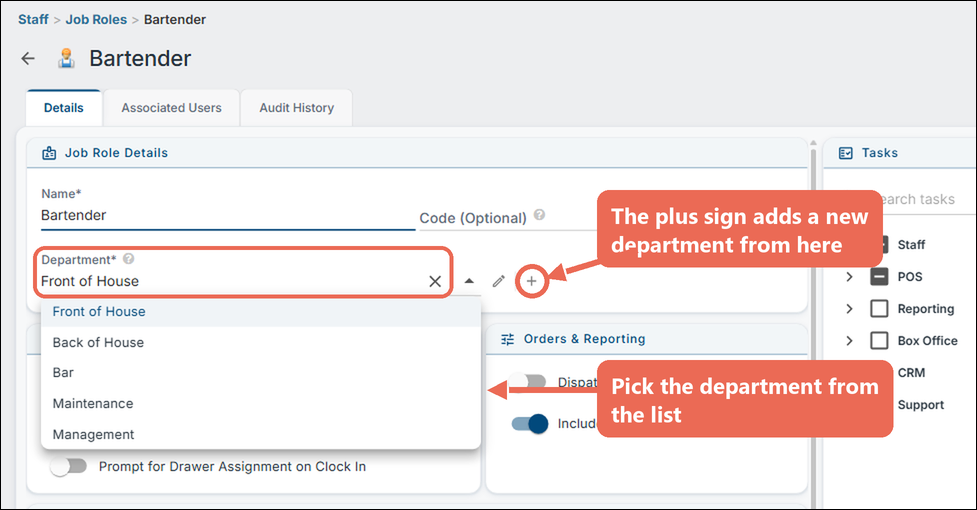This screenshot has height=510, width=977.
Task: Click the Job Role Details section heading
Action: [116, 153]
